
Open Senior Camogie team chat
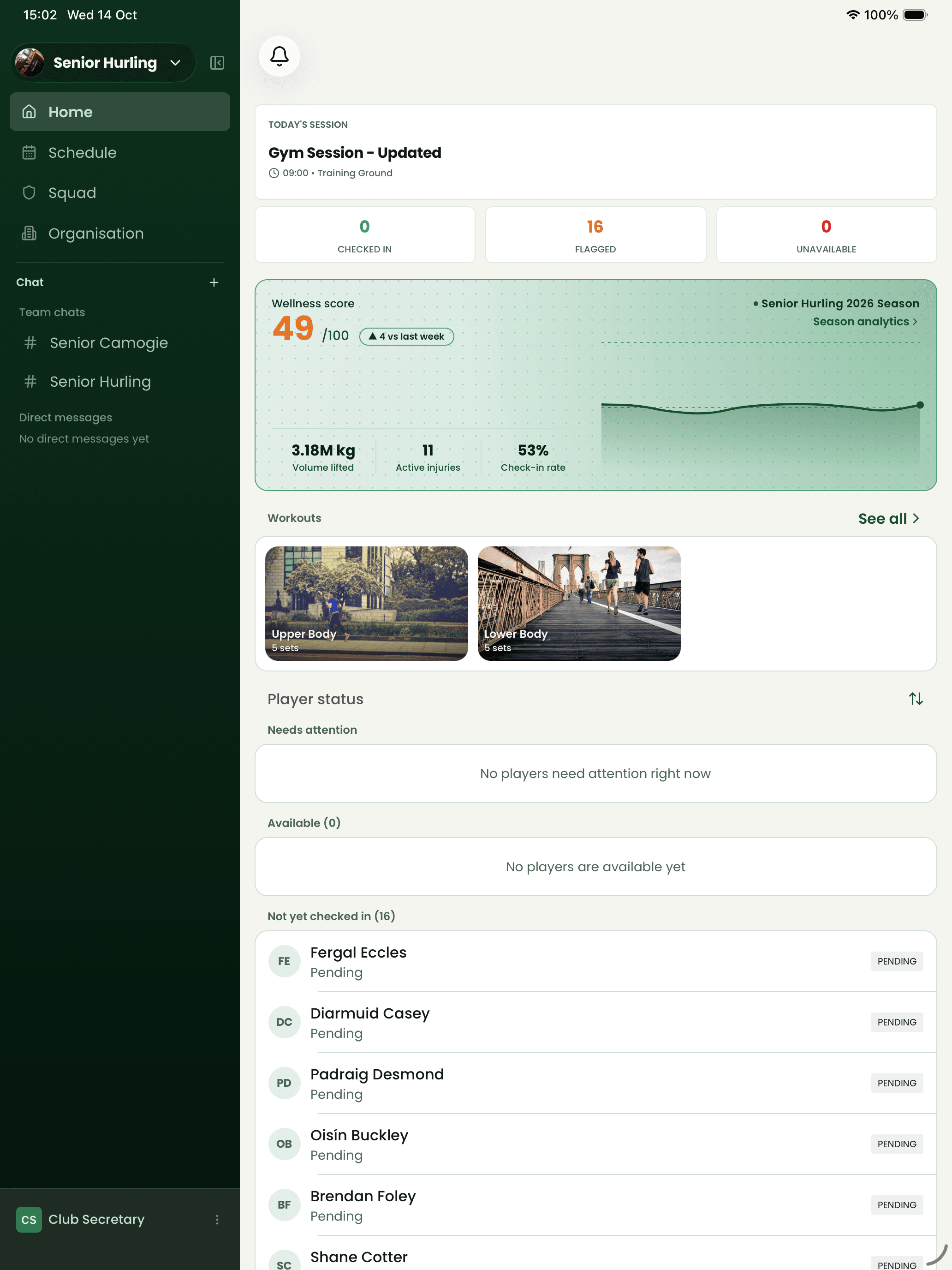pyautogui.click(x=120, y=343)
